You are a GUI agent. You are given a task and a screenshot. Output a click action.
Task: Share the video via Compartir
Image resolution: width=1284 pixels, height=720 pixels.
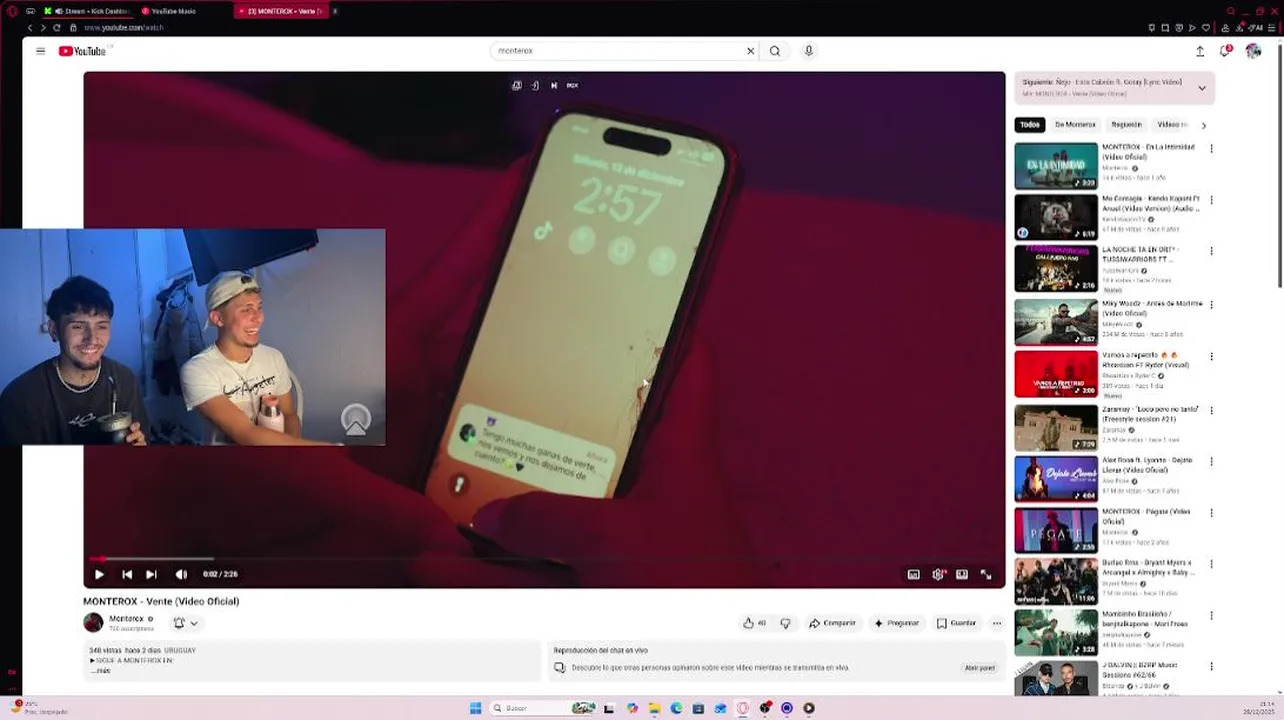tap(832, 623)
